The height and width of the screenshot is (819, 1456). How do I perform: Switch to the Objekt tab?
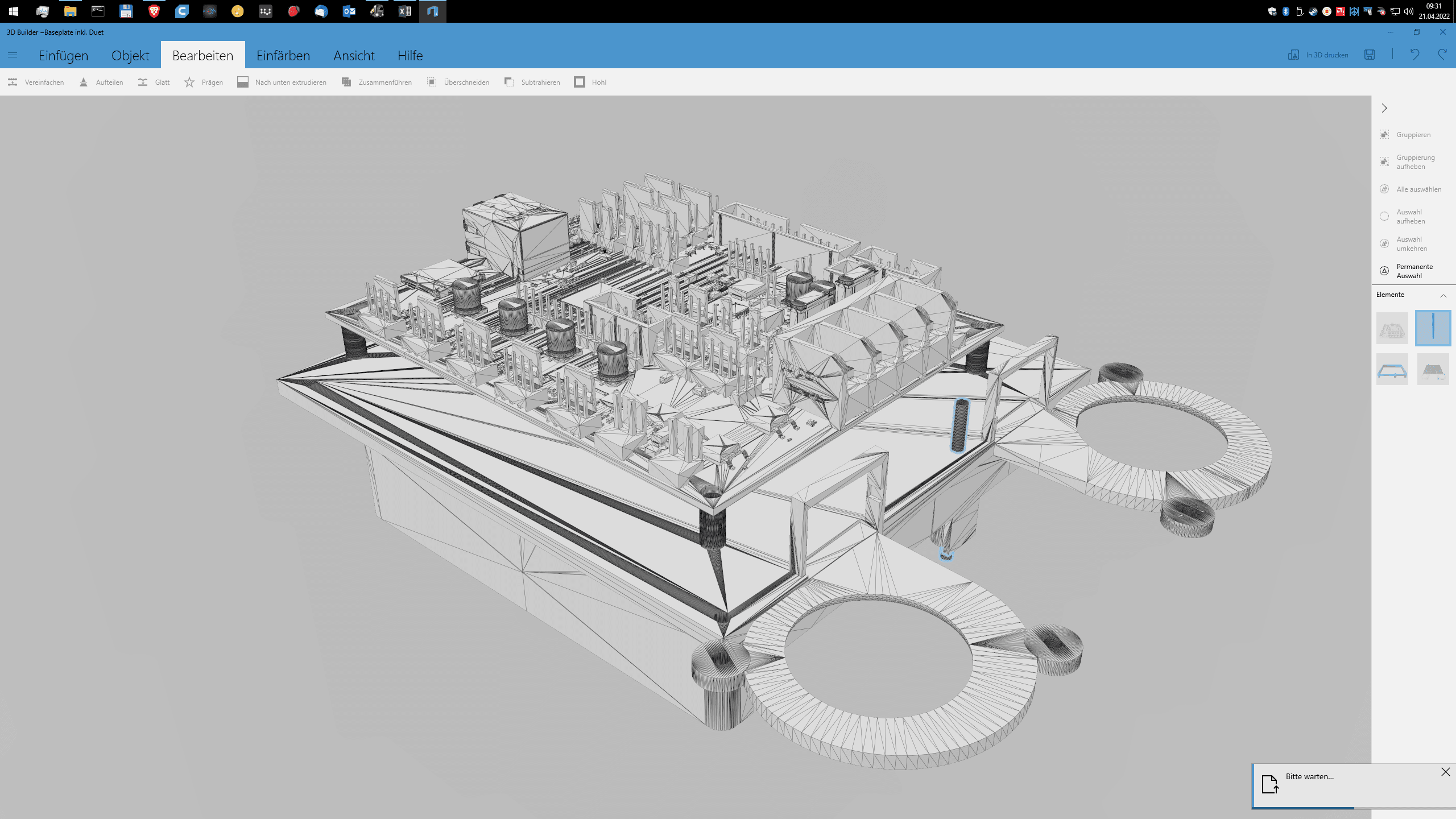pyautogui.click(x=130, y=55)
